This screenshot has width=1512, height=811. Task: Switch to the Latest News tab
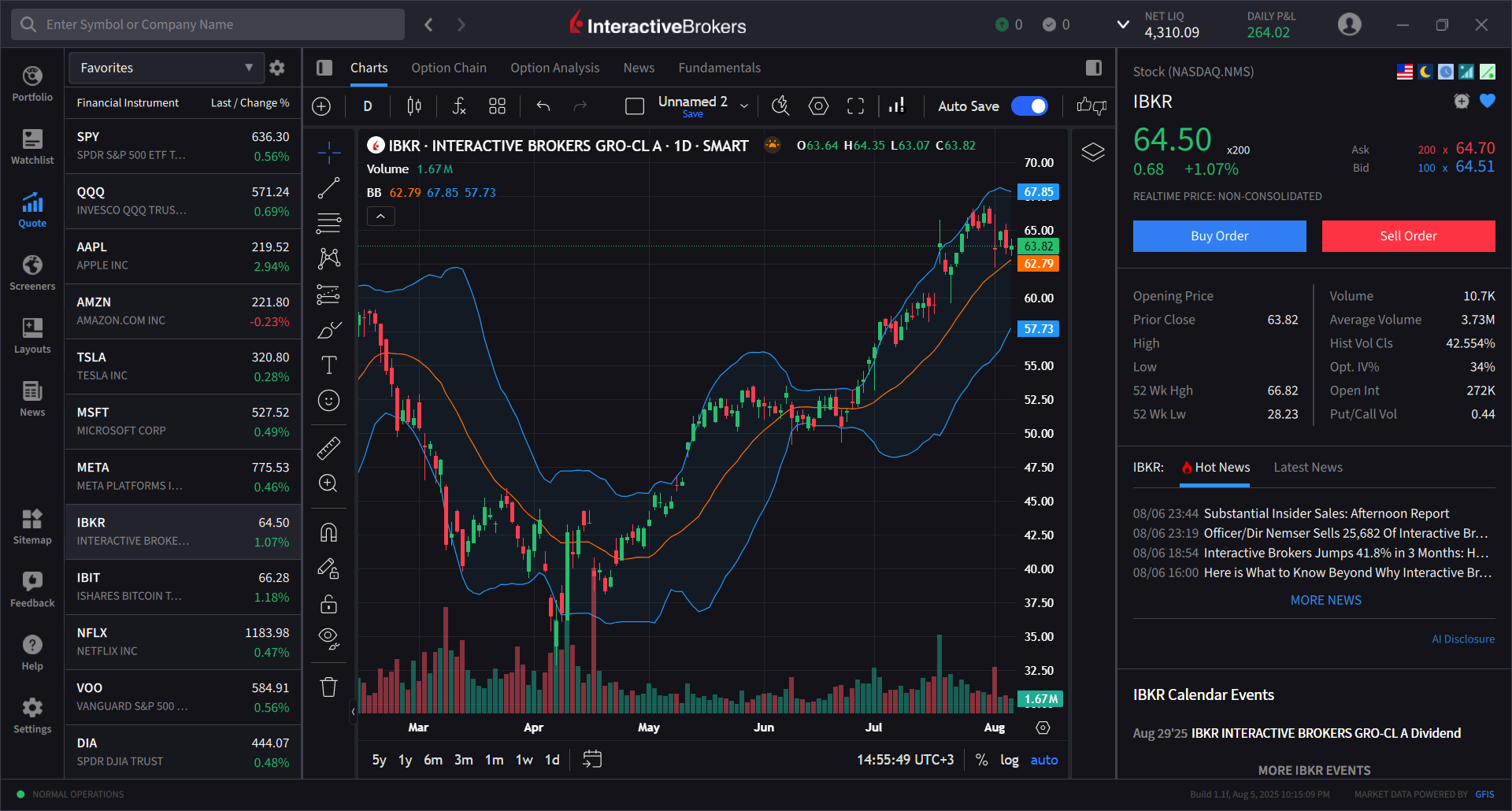click(x=1308, y=467)
